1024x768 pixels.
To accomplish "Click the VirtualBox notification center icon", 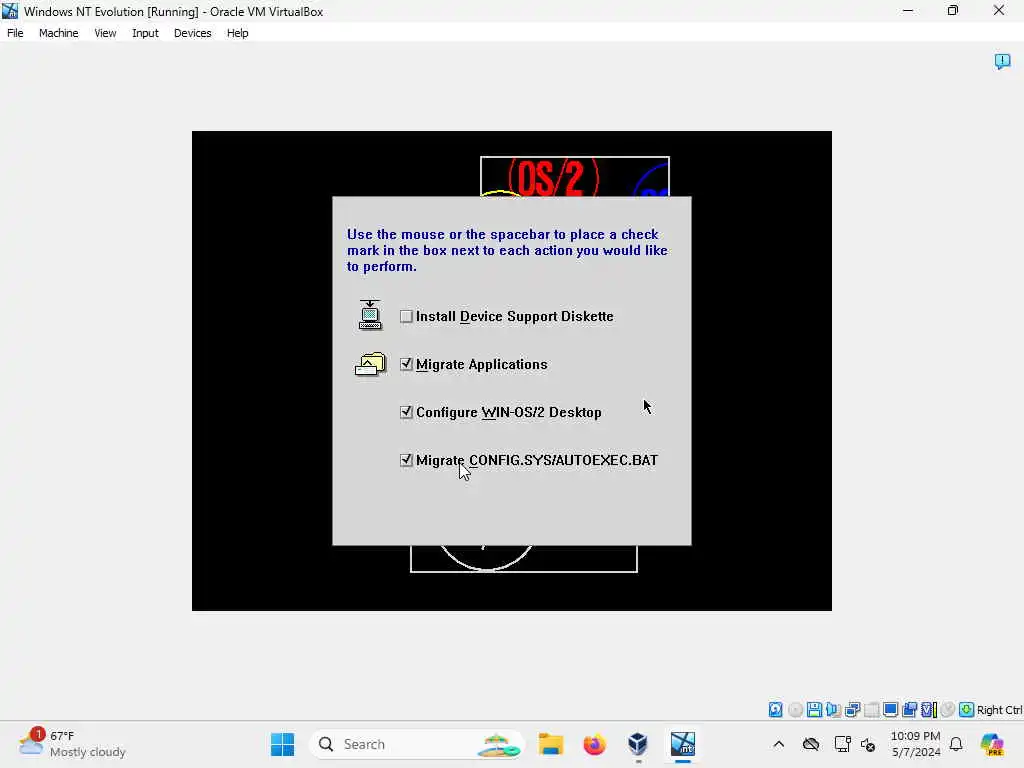I will point(1002,61).
